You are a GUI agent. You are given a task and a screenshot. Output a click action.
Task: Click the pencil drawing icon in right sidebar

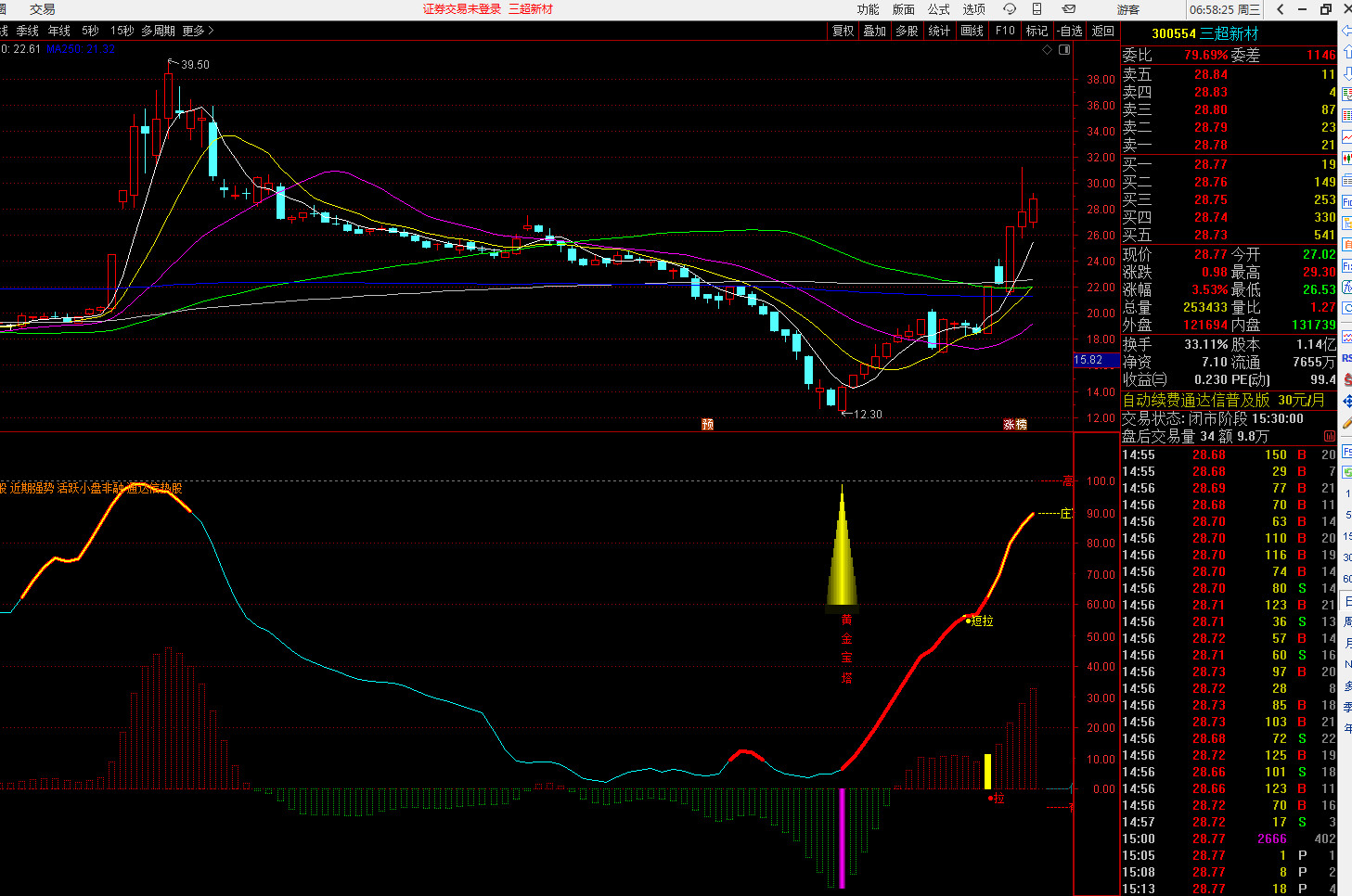point(1346,422)
